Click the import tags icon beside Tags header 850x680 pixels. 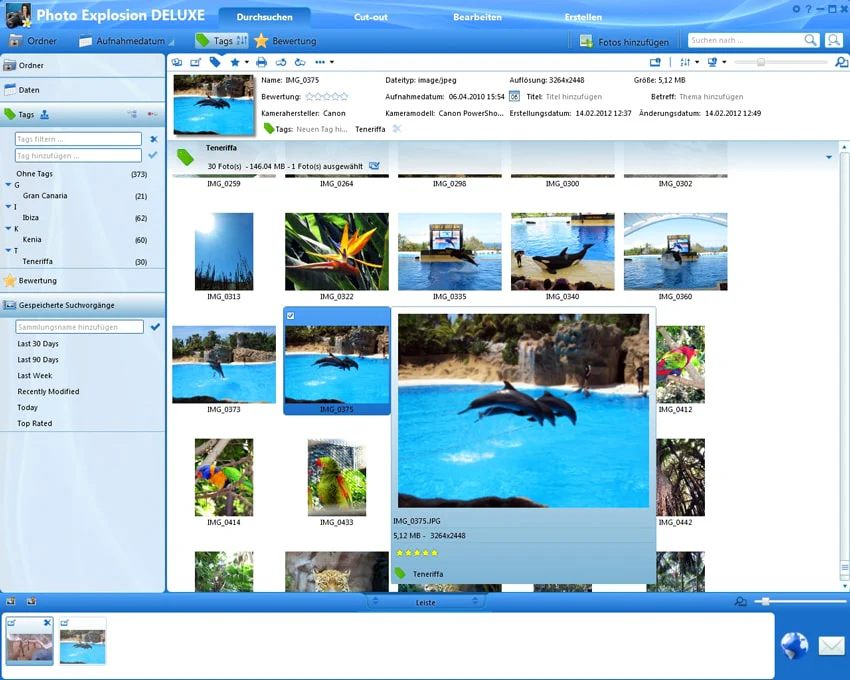(45, 115)
